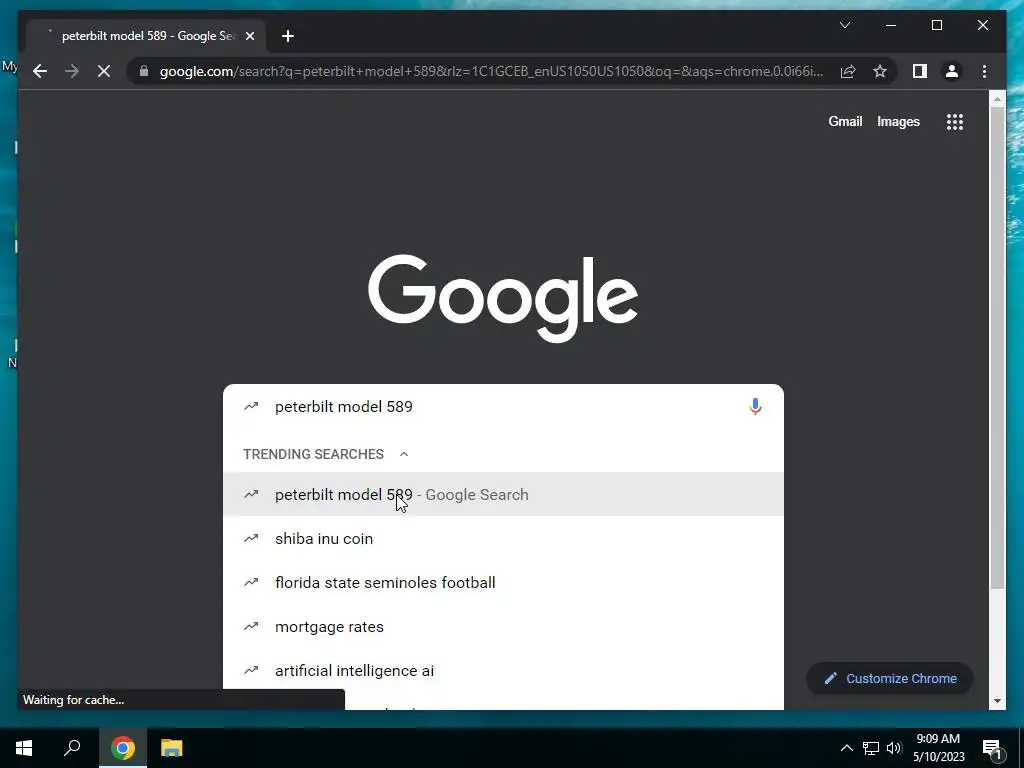Image resolution: width=1024 pixels, height=768 pixels.
Task: Choose the artificial intelligence ai suggestion
Action: coord(503,671)
